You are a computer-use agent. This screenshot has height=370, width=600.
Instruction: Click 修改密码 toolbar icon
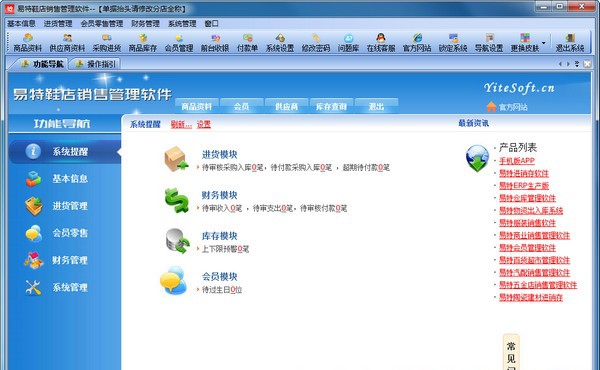click(x=316, y=42)
